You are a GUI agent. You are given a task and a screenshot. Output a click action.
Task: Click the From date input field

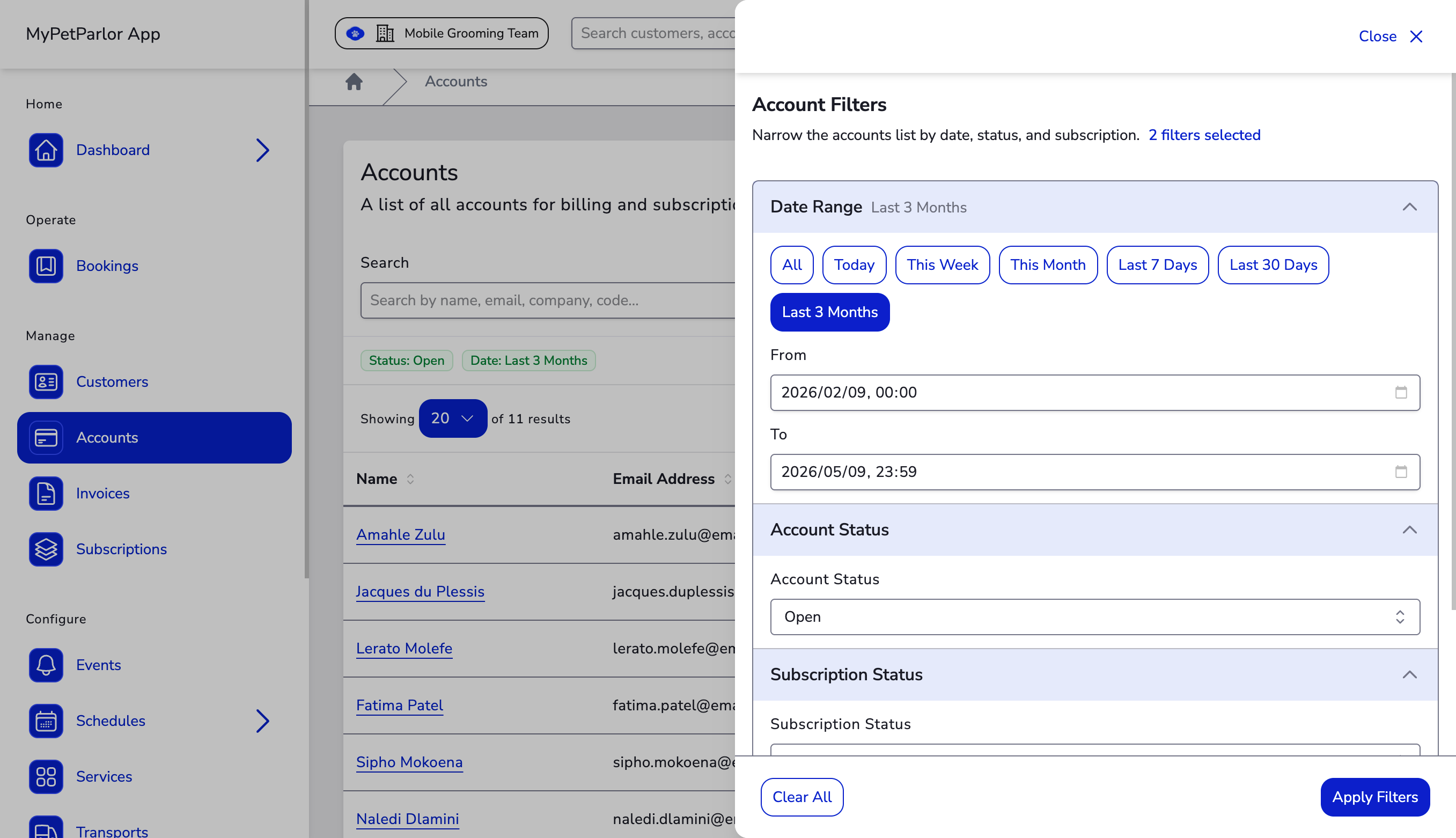pyautogui.click(x=1094, y=393)
